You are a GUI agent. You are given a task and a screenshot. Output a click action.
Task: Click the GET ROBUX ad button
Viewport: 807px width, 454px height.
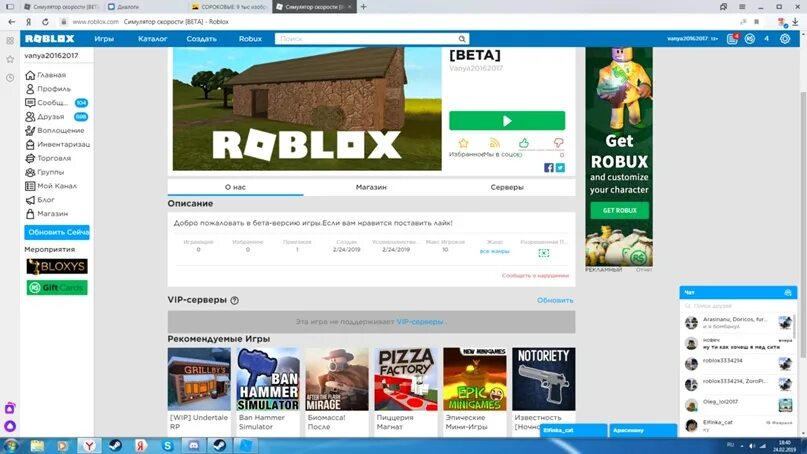point(619,211)
